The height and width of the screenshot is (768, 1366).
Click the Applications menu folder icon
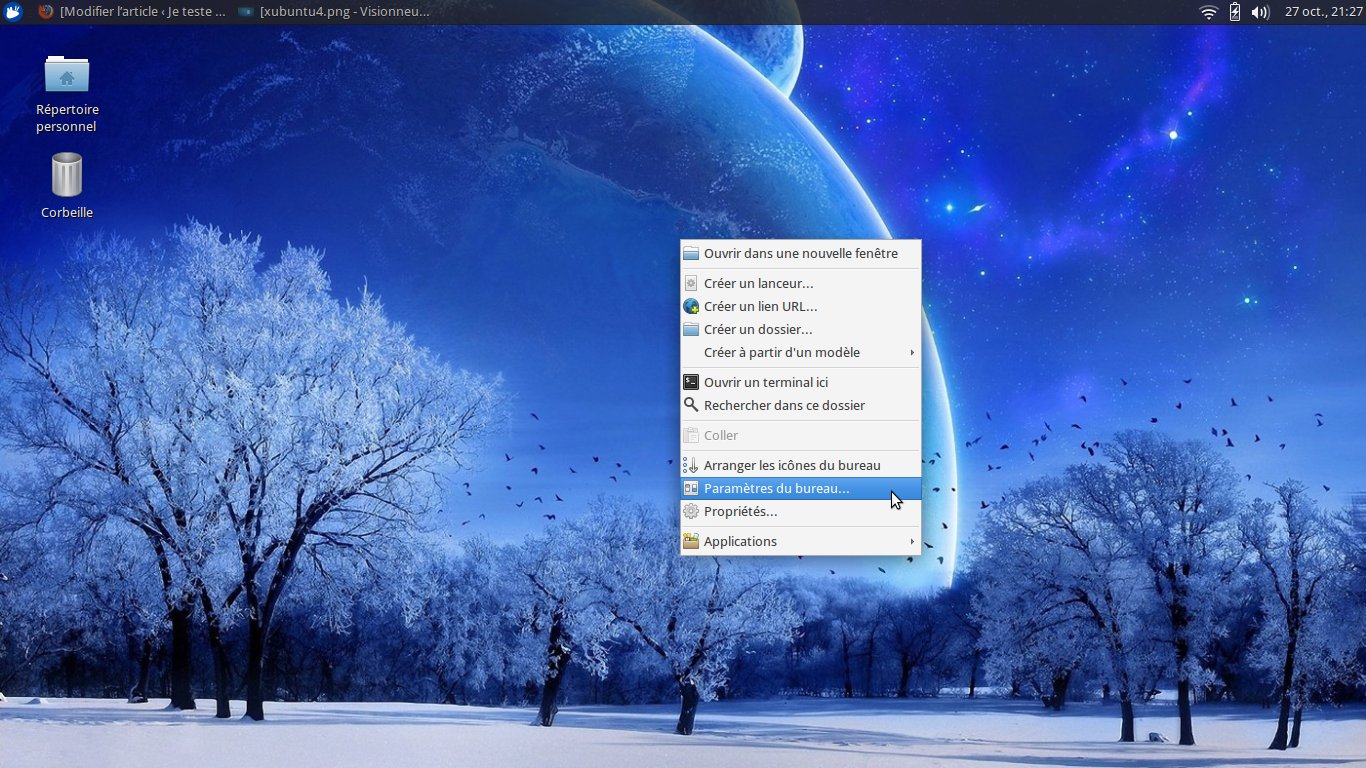click(x=691, y=541)
